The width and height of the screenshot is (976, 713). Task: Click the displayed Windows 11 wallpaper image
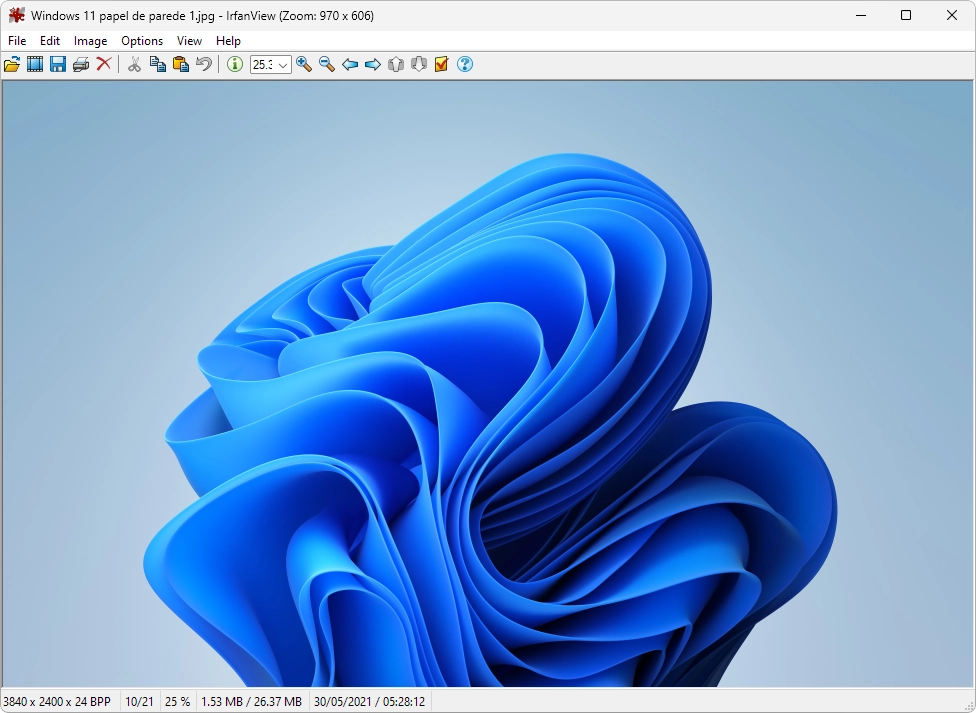tap(487, 384)
